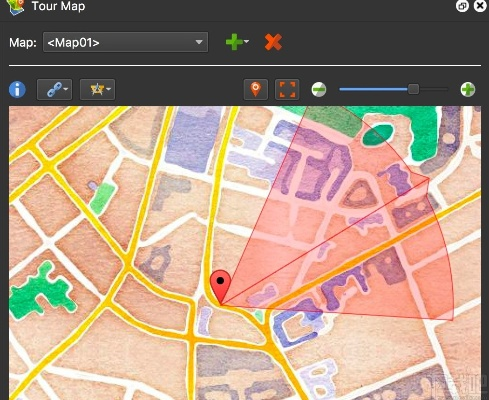Expand the star tools button's dropdown arrow
Image resolution: width=489 pixels, height=400 pixels.
click(108, 89)
